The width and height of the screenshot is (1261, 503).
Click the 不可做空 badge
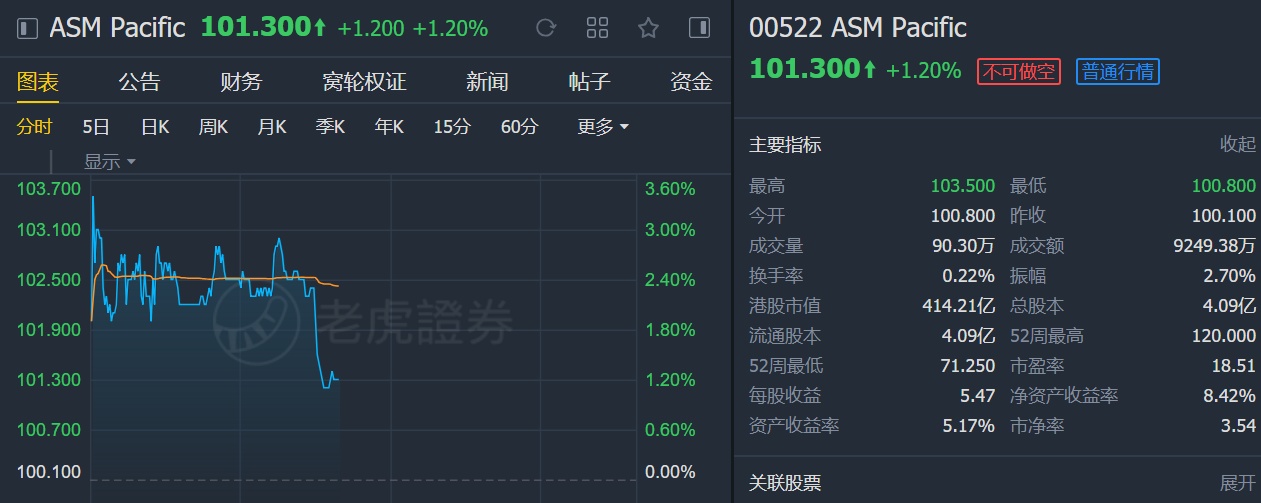[1018, 71]
